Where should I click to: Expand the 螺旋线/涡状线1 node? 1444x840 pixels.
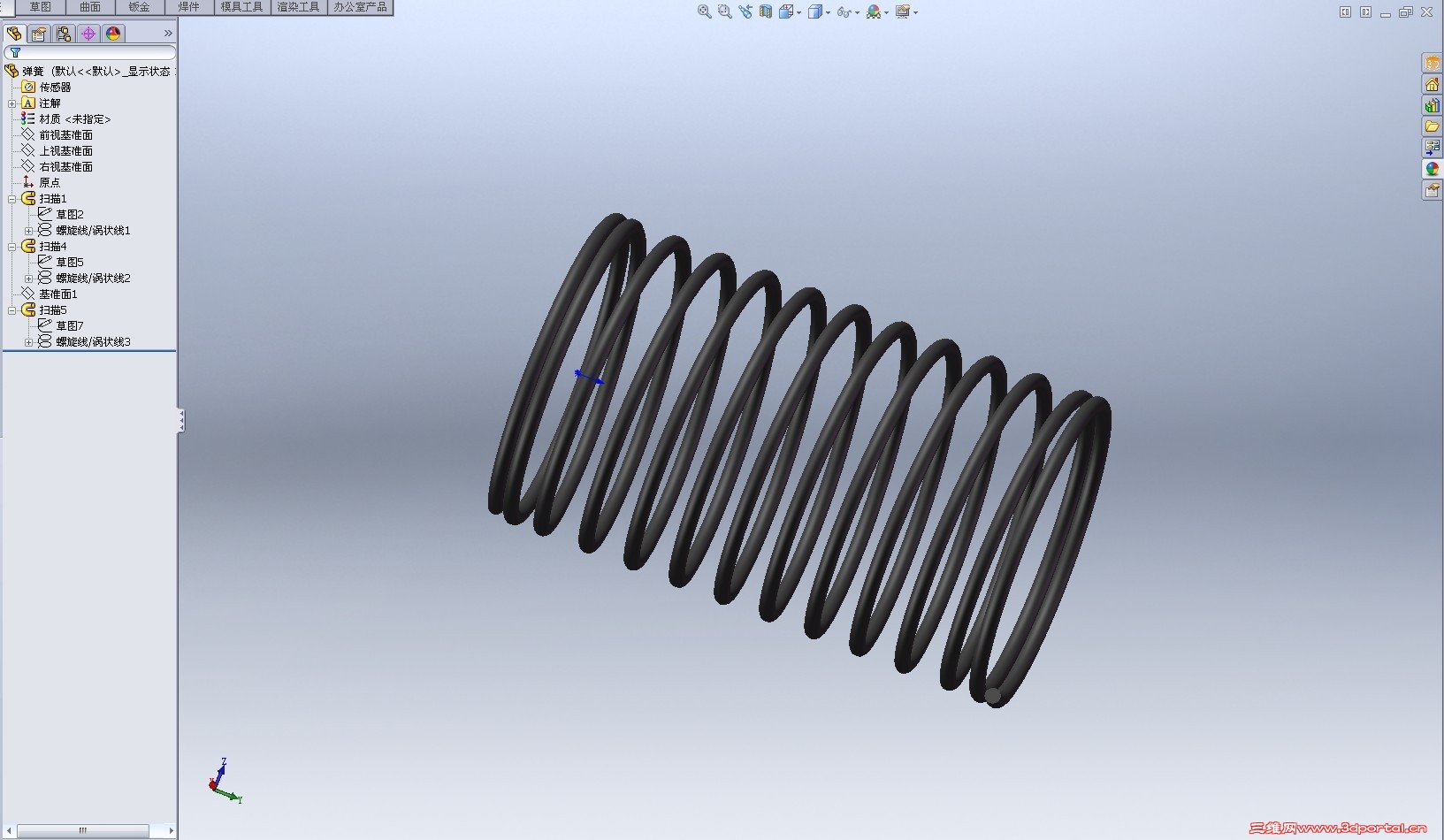pos(28,231)
